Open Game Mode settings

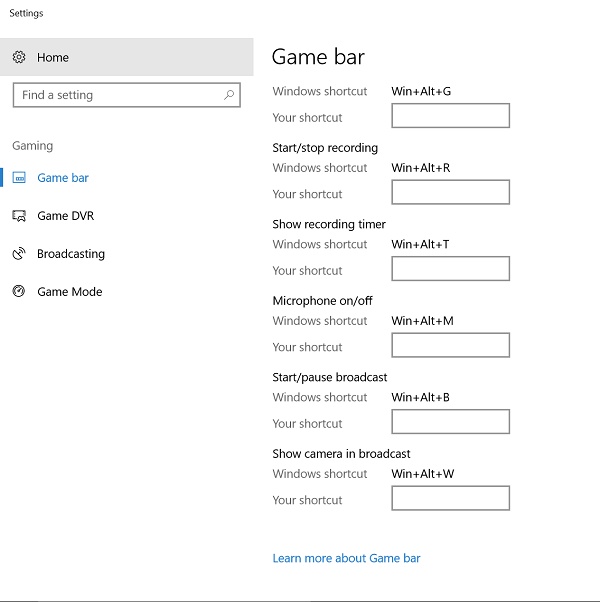(x=127, y=291)
